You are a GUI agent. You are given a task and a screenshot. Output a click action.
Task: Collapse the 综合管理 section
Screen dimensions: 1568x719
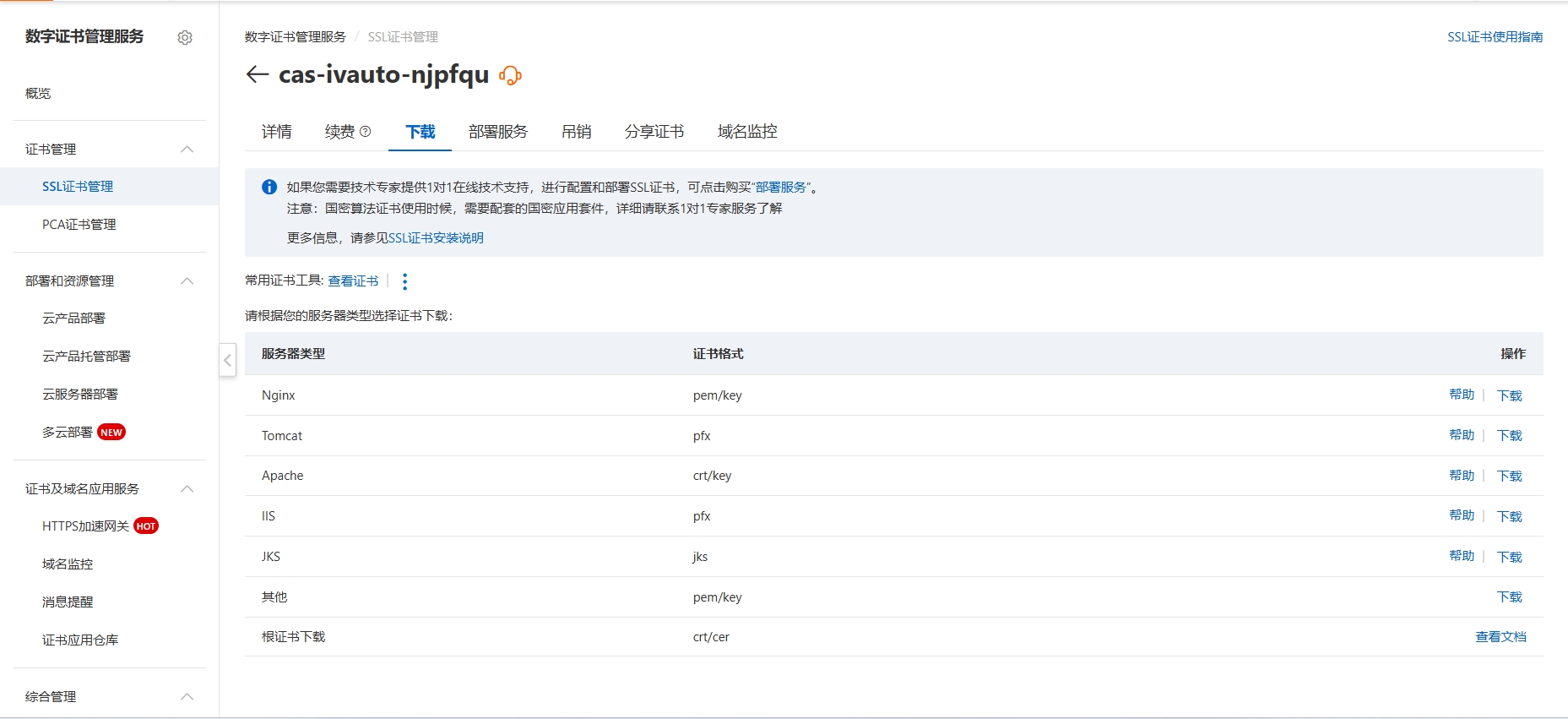[x=187, y=697]
